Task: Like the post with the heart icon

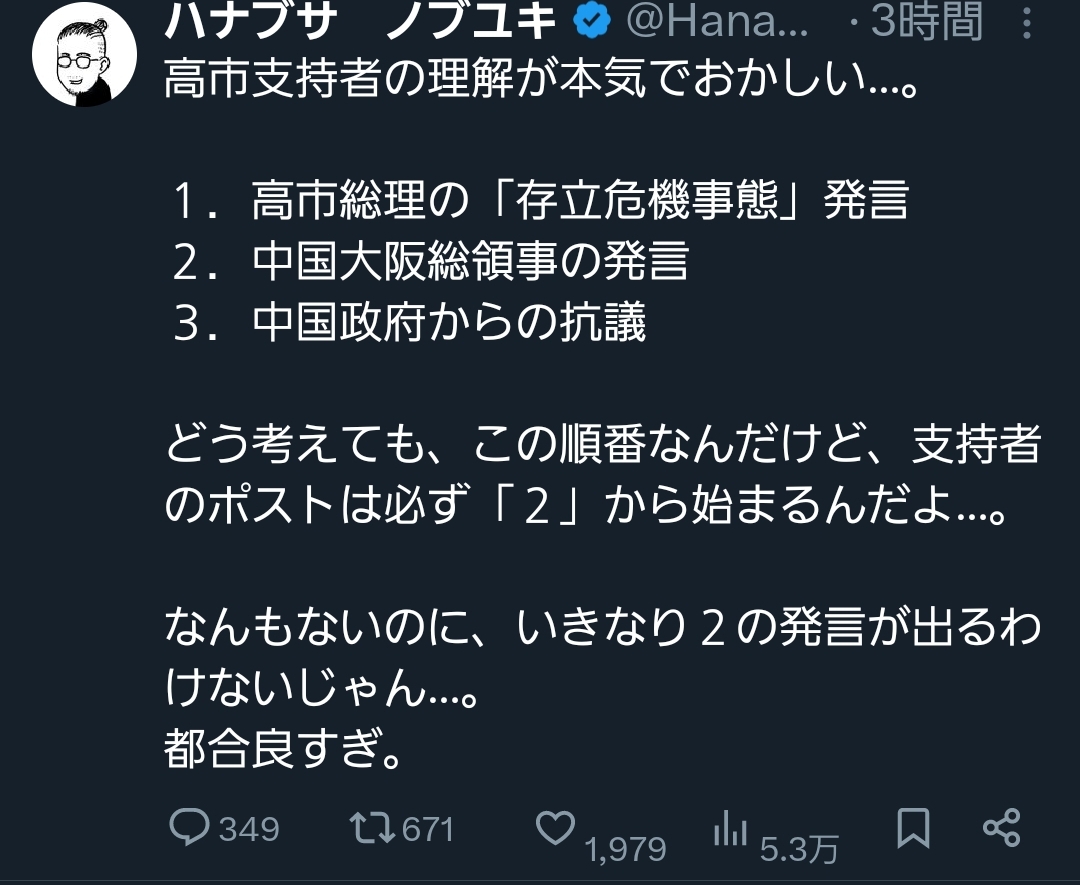Action: [555, 828]
